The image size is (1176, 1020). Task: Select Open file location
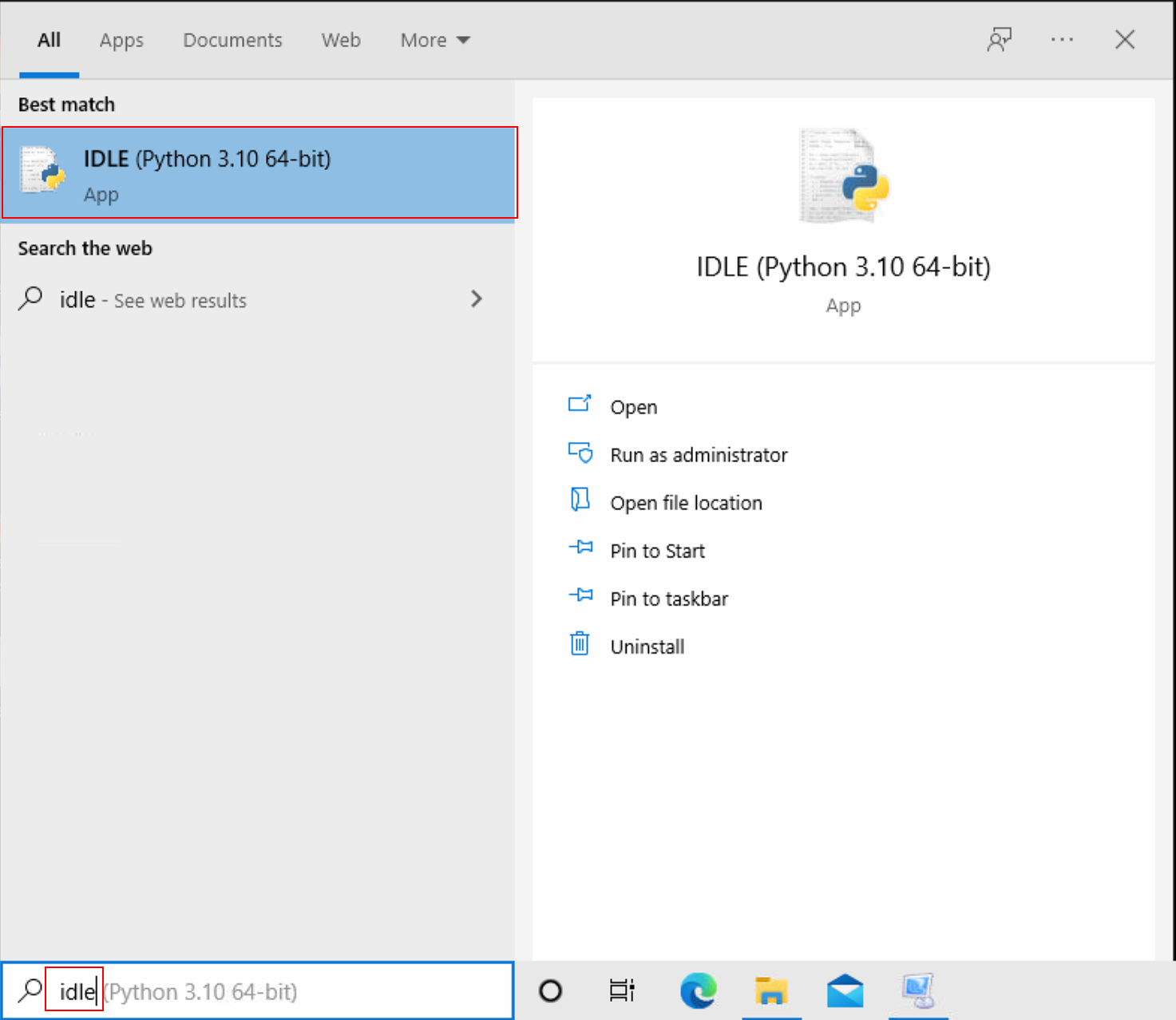click(x=687, y=503)
